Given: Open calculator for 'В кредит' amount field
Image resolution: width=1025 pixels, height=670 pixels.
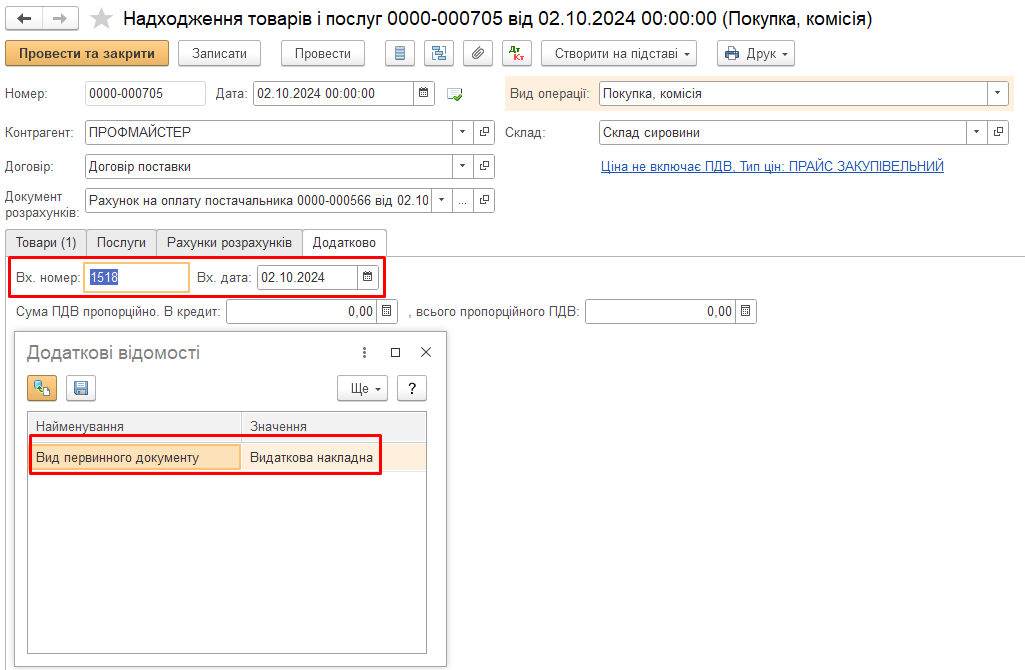Looking at the screenshot, I should click(x=388, y=311).
